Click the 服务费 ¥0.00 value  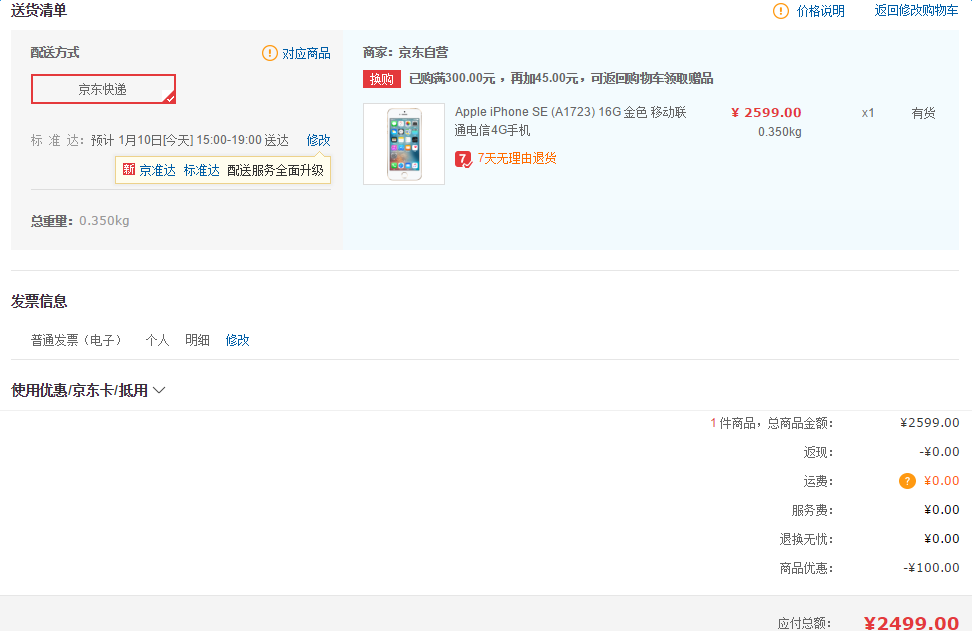[942, 510]
